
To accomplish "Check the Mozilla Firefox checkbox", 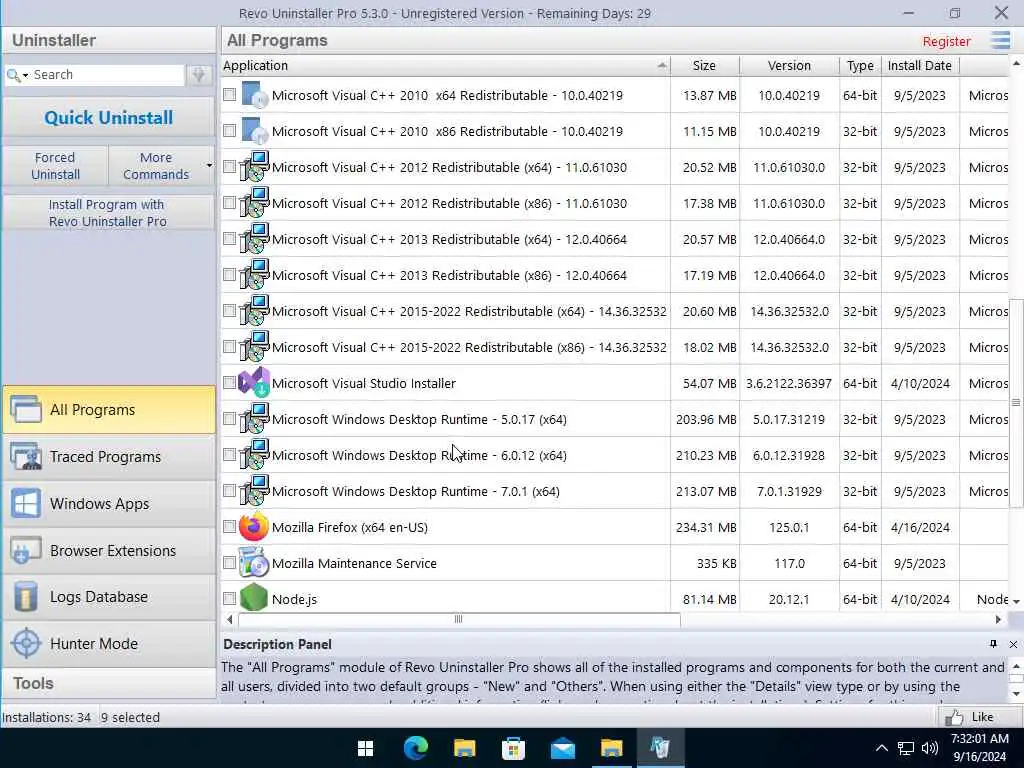I will point(229,526).
